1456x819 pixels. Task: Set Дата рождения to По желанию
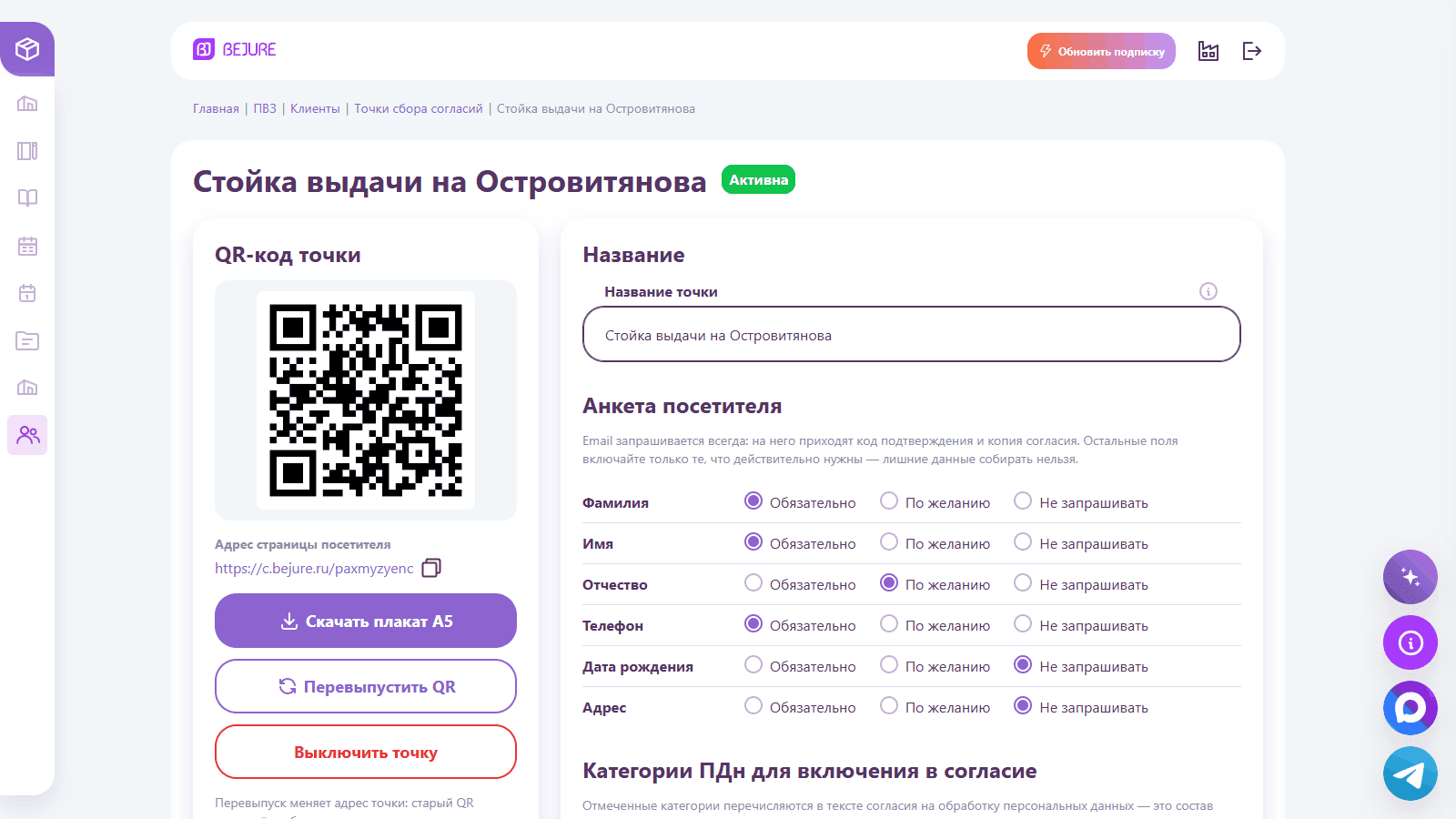click(x=889, y=664)
